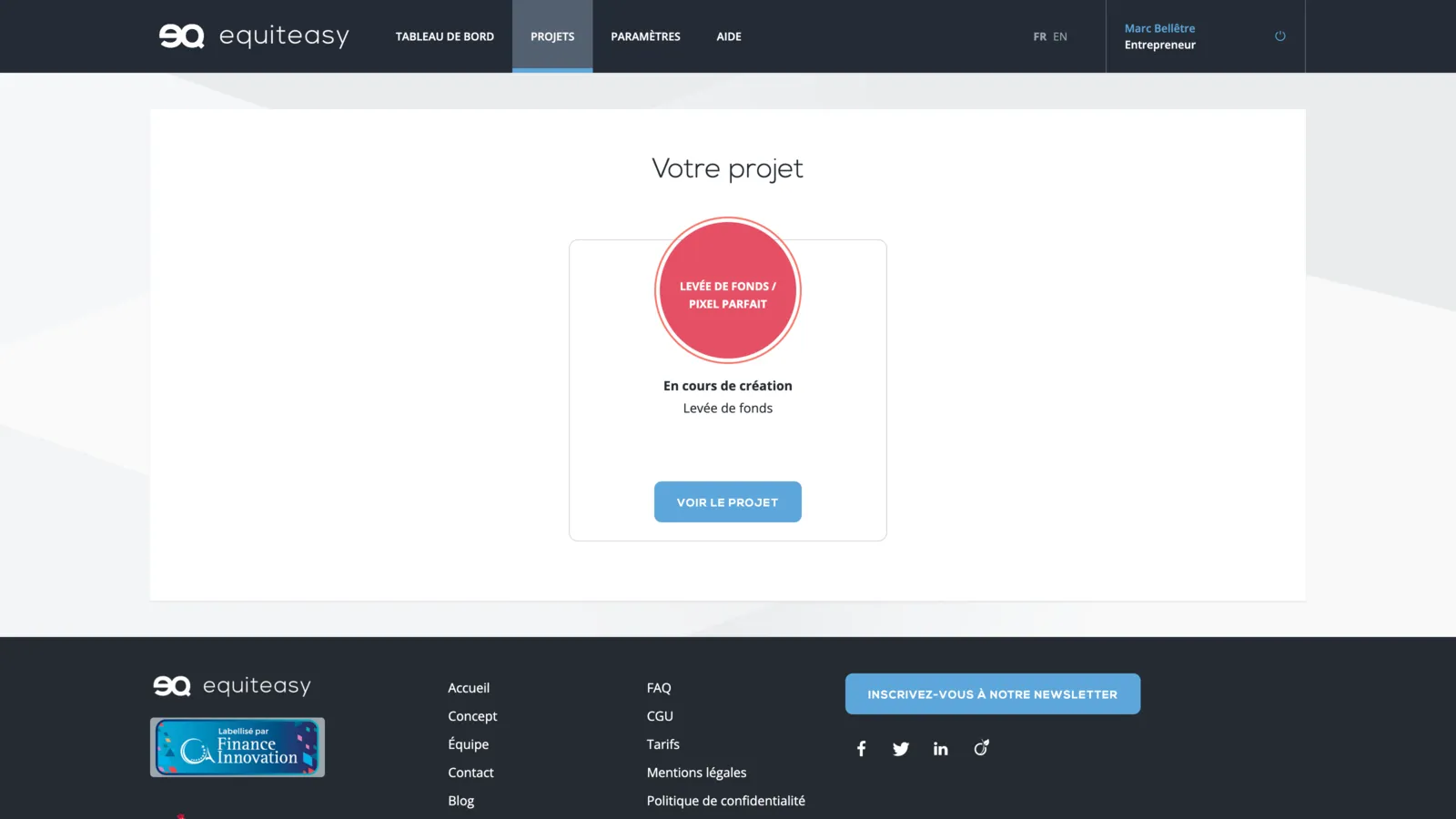Screen dimensions: 1456x819
Task: Click the equiteasy logo in header
Action: 254,36
